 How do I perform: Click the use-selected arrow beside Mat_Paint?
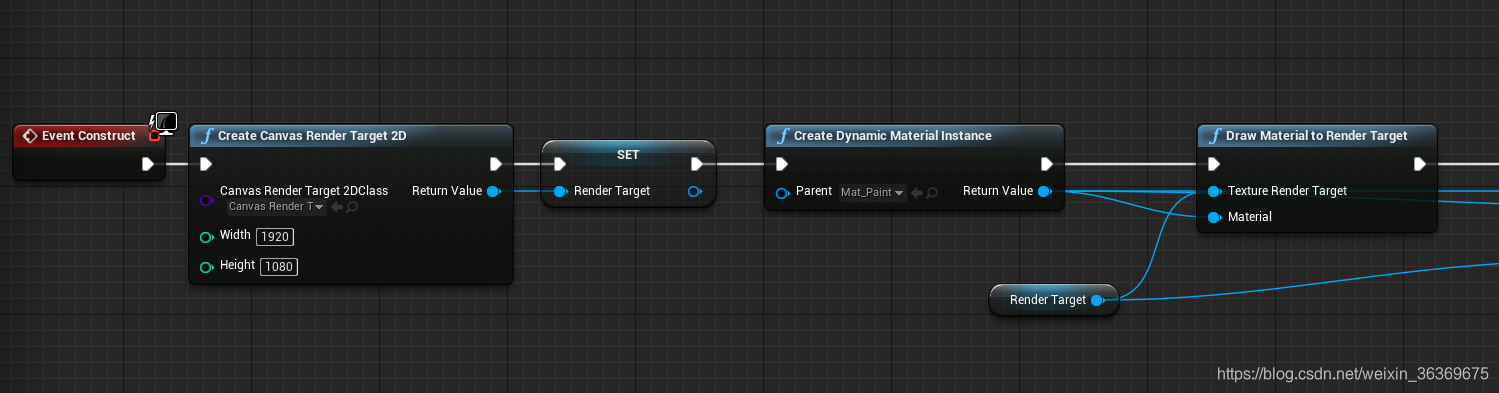coord(916,192)
